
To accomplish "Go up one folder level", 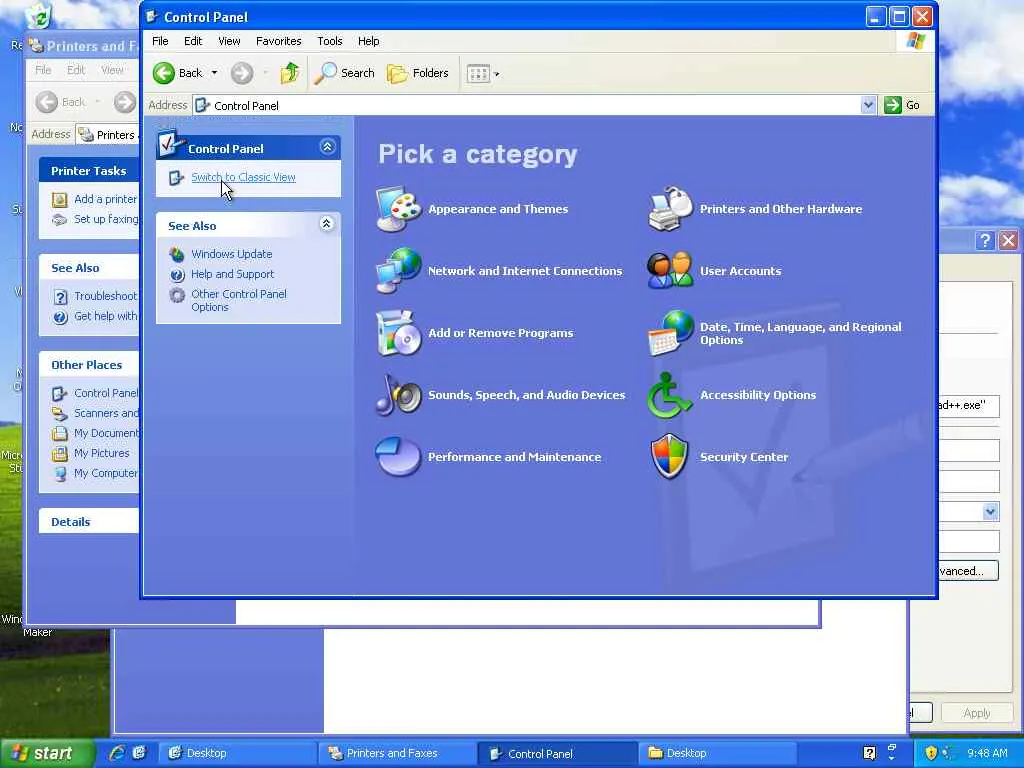I will point(290,73).
